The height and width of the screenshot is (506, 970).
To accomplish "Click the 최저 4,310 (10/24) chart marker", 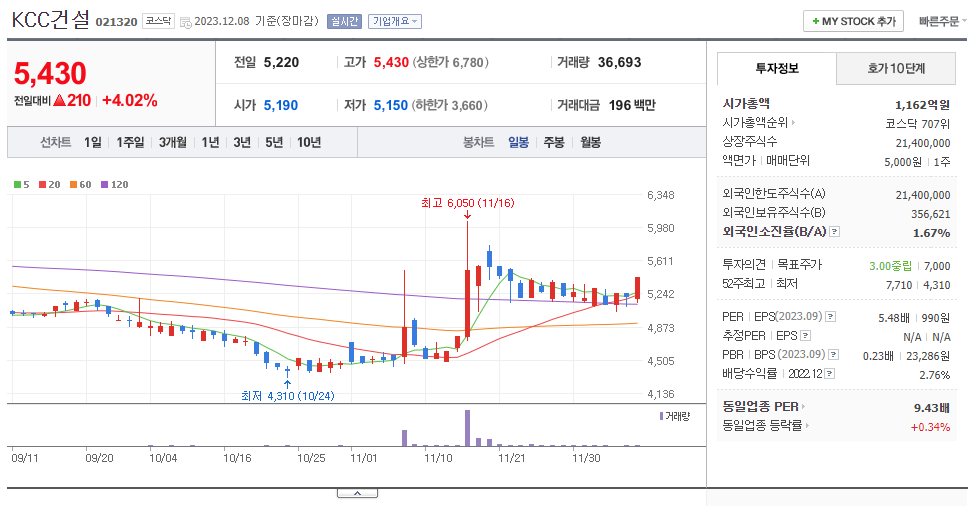I will click(288, 396).
